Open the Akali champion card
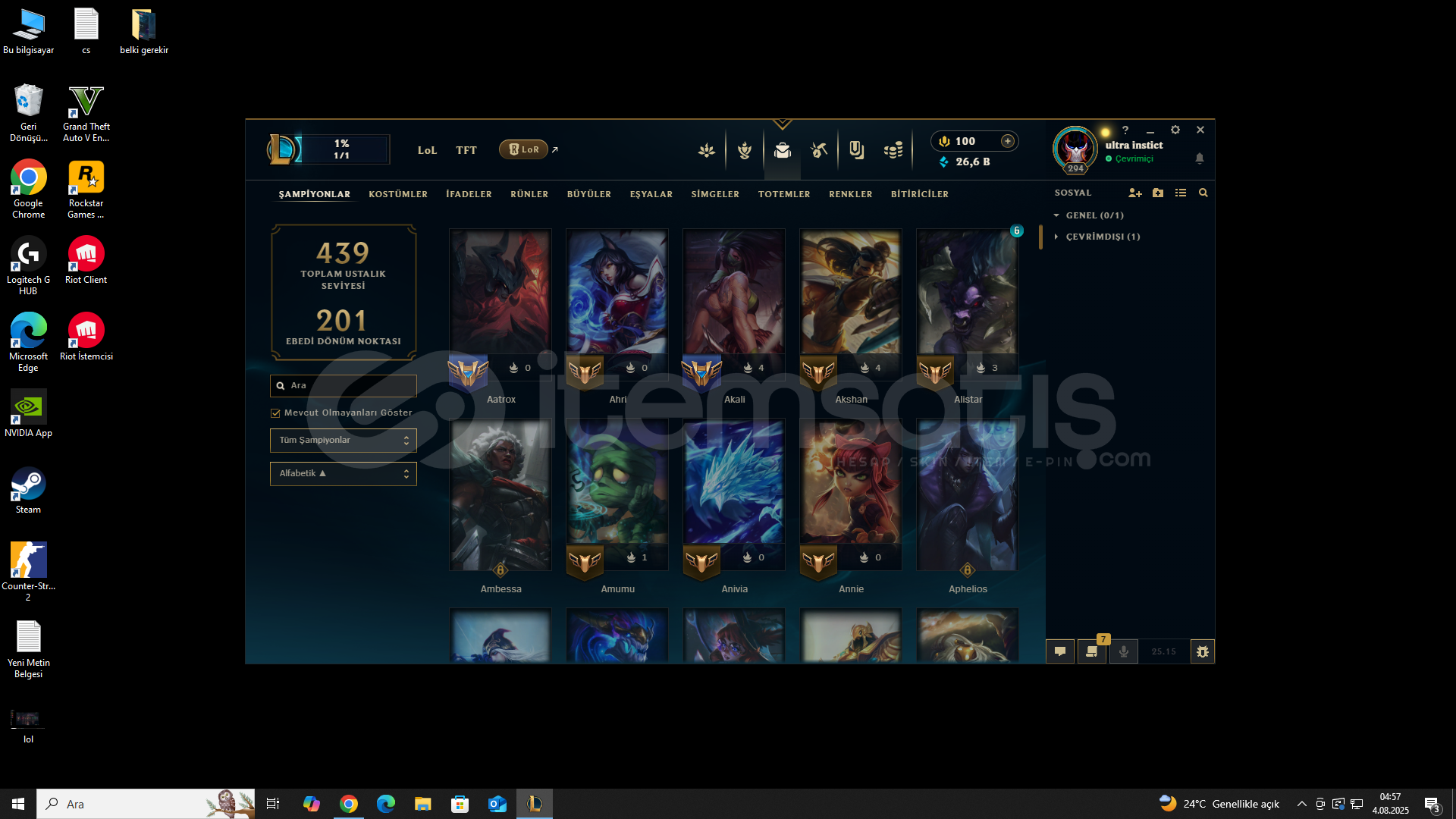1456x819 pixels. point(734,303)
